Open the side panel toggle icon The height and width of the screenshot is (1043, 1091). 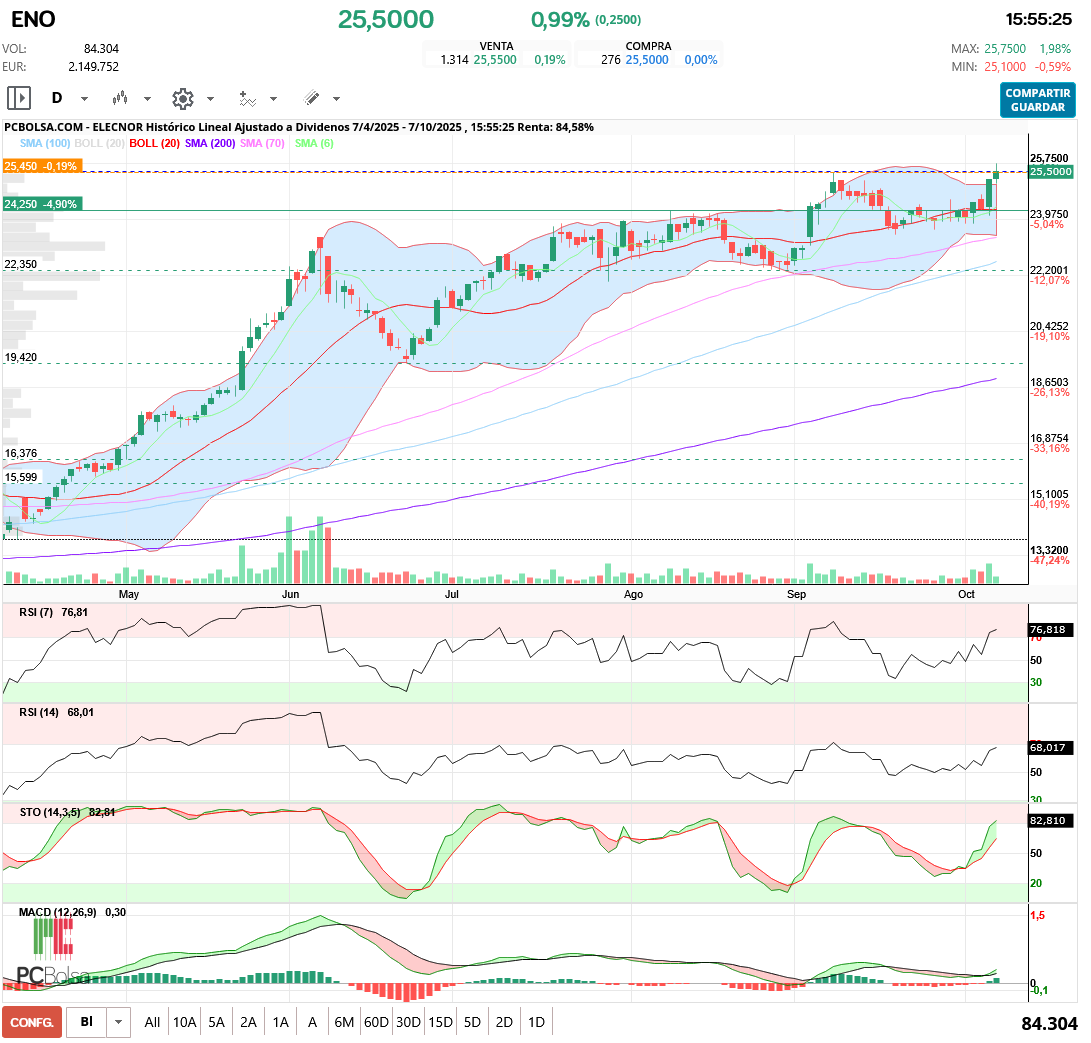19,98
